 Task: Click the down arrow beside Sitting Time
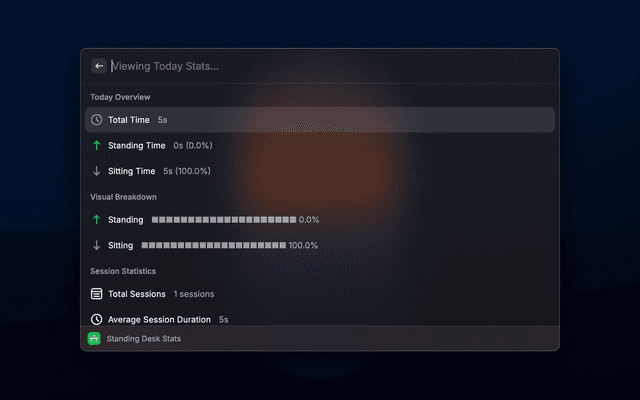(x=96, y=171)
